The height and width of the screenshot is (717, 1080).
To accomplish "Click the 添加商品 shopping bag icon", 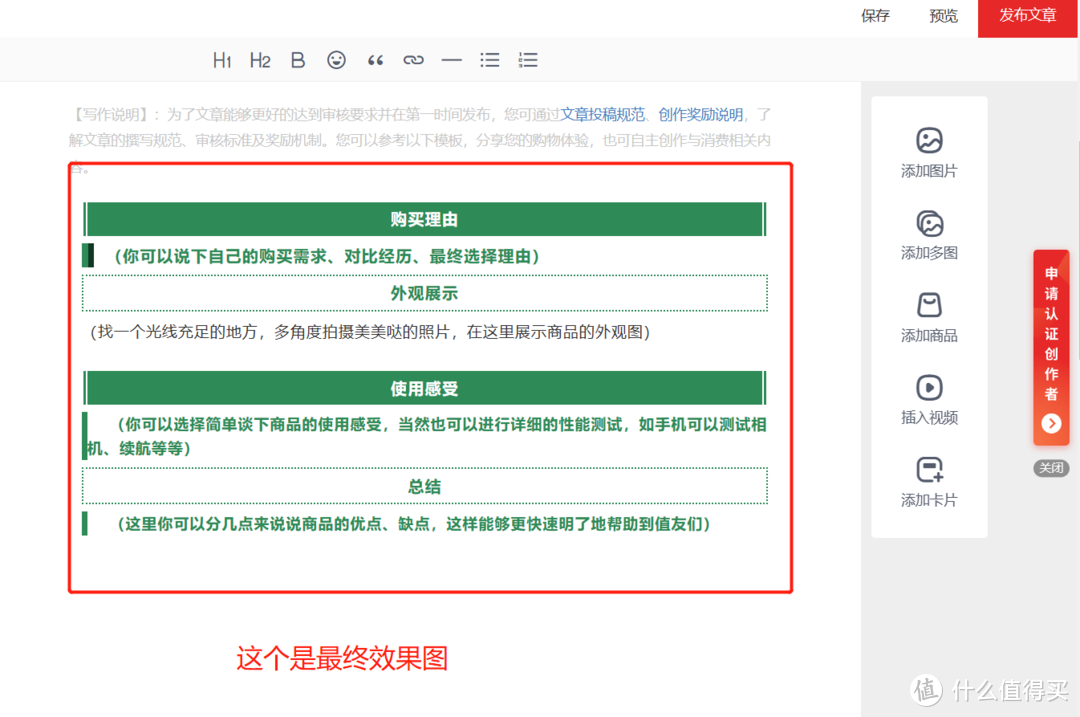I will click(x=929, y=305).
